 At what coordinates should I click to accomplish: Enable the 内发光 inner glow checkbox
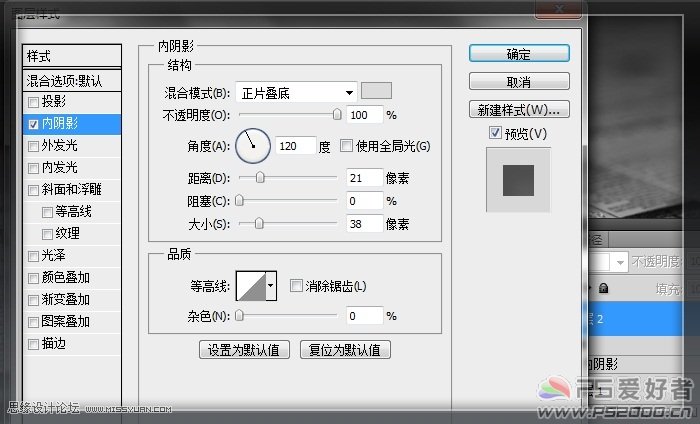pyautogui.click(x=33, y=168)
